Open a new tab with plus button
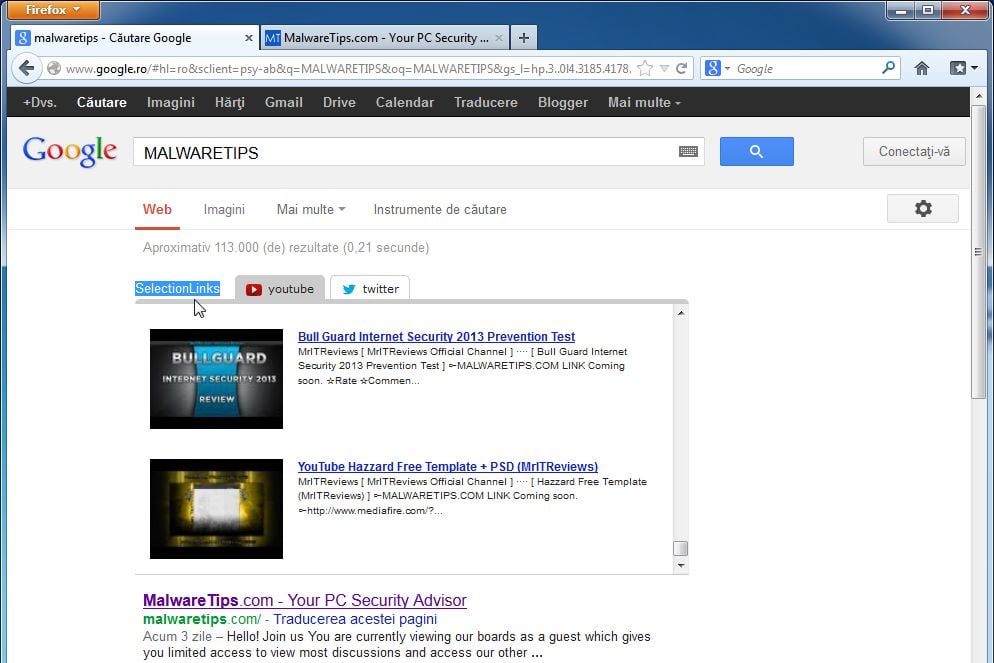The height and width of the screenshot is (663, 994). click(524, 38)
